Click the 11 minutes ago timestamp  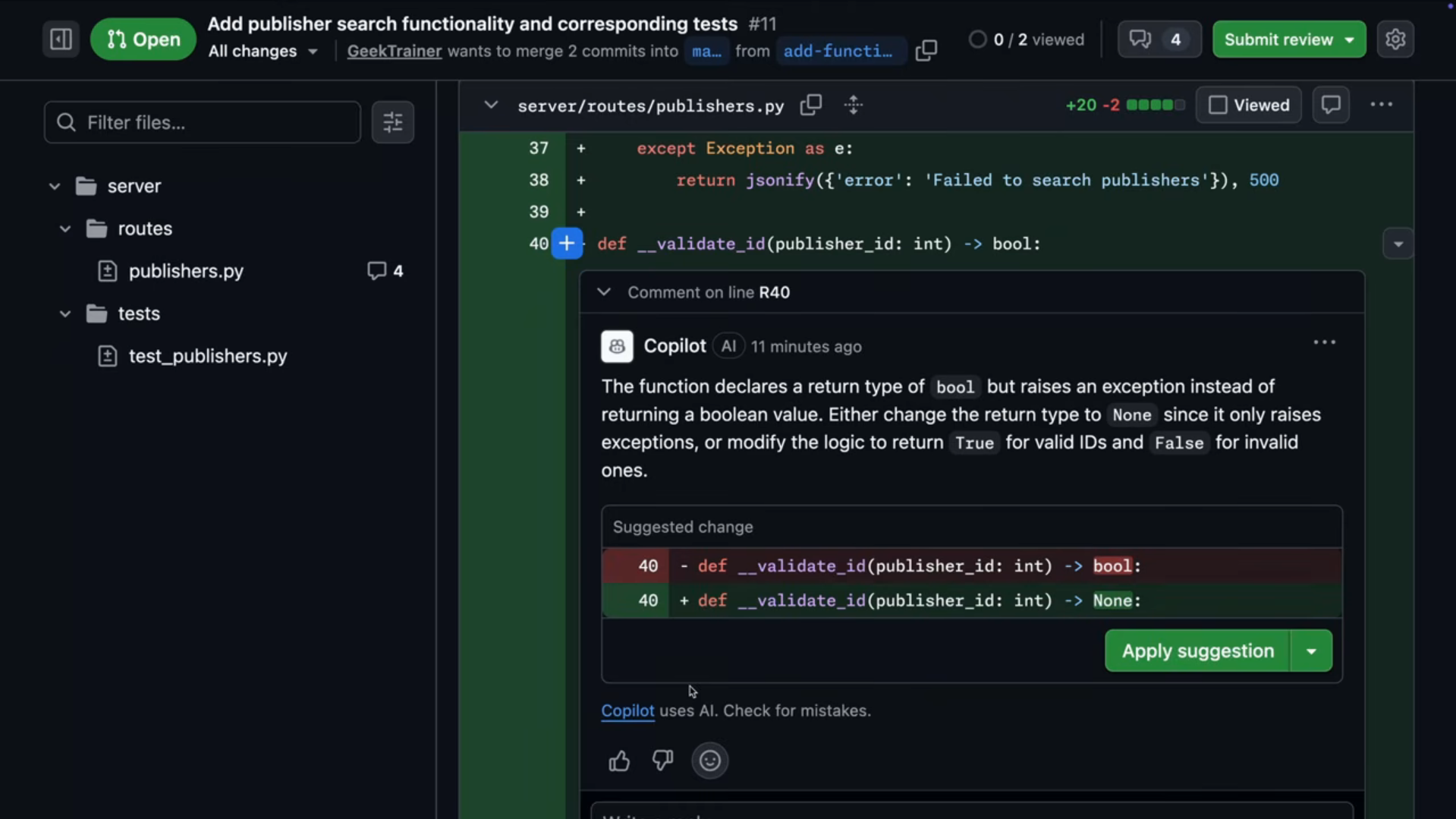click(x=806, y=347)
